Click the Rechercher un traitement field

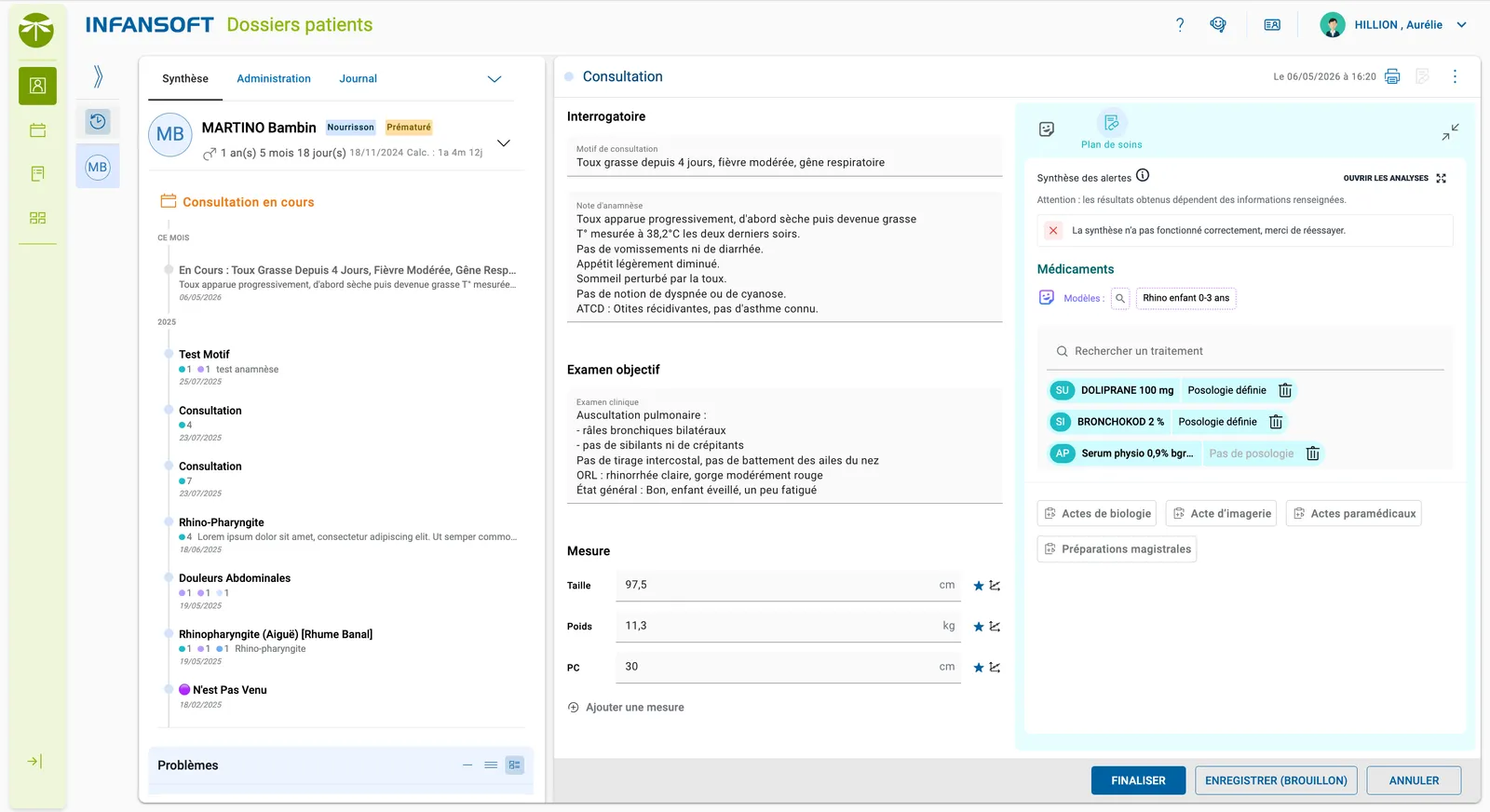pos(1246,351)
